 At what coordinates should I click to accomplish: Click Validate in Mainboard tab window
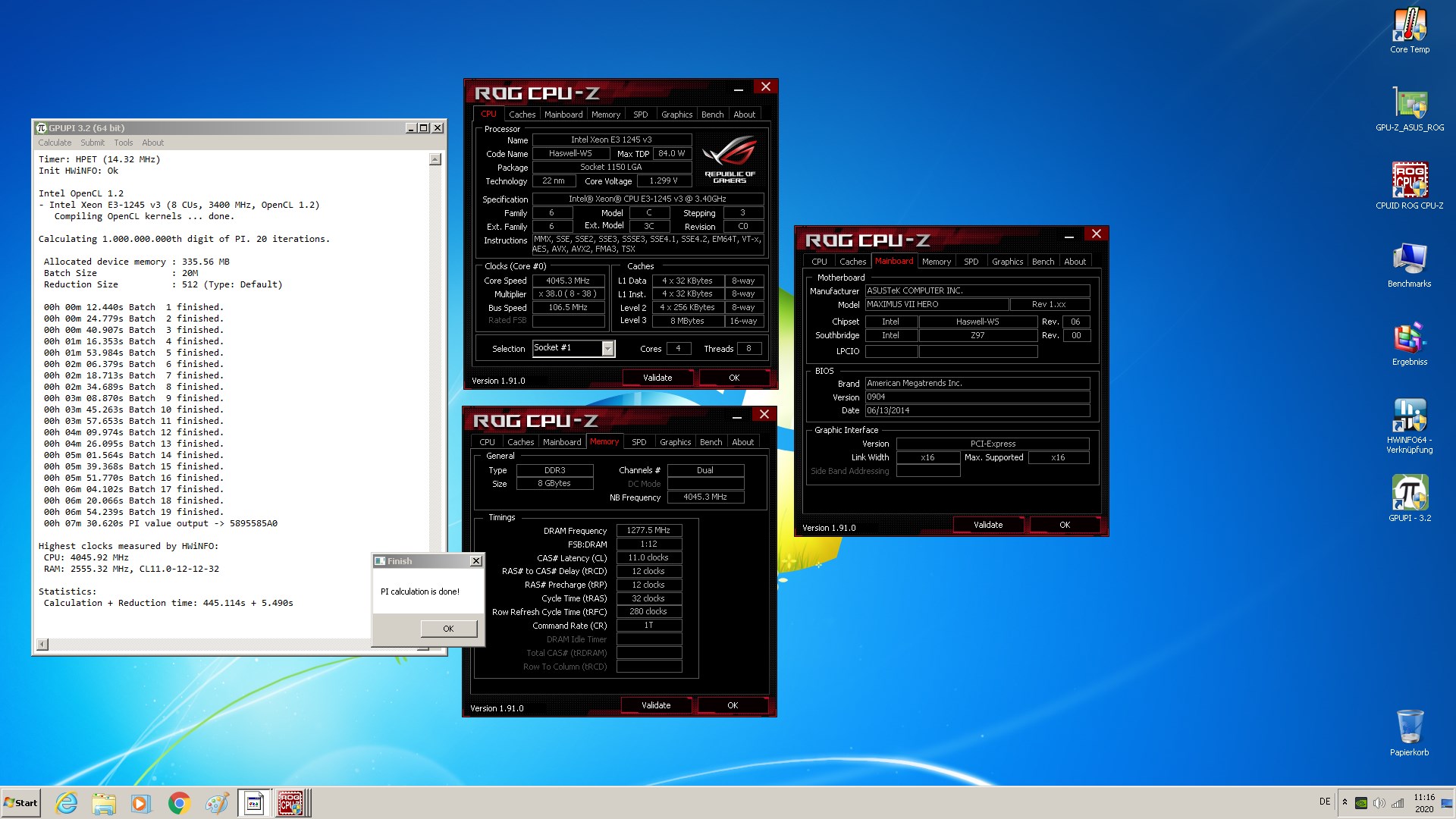[x=988, y=525]
